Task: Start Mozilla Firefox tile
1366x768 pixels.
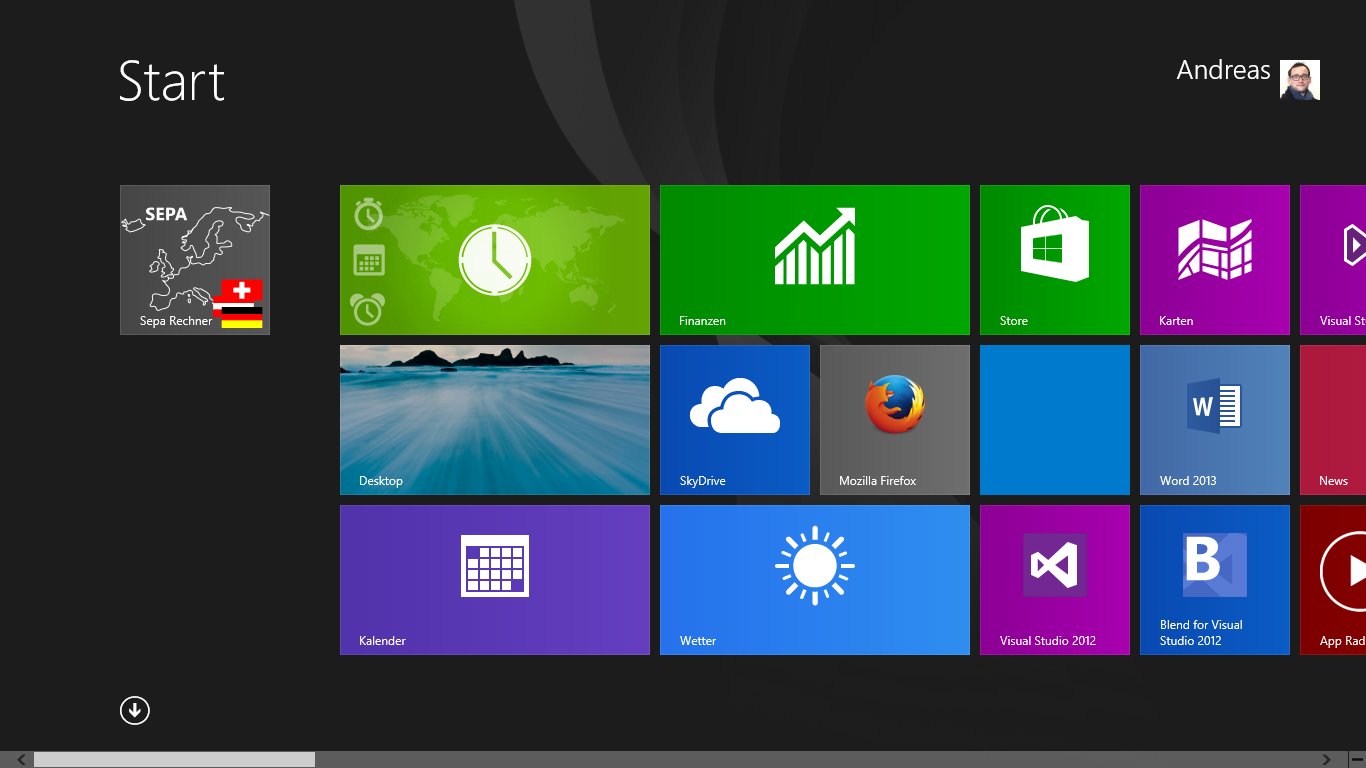Action: 895,420
